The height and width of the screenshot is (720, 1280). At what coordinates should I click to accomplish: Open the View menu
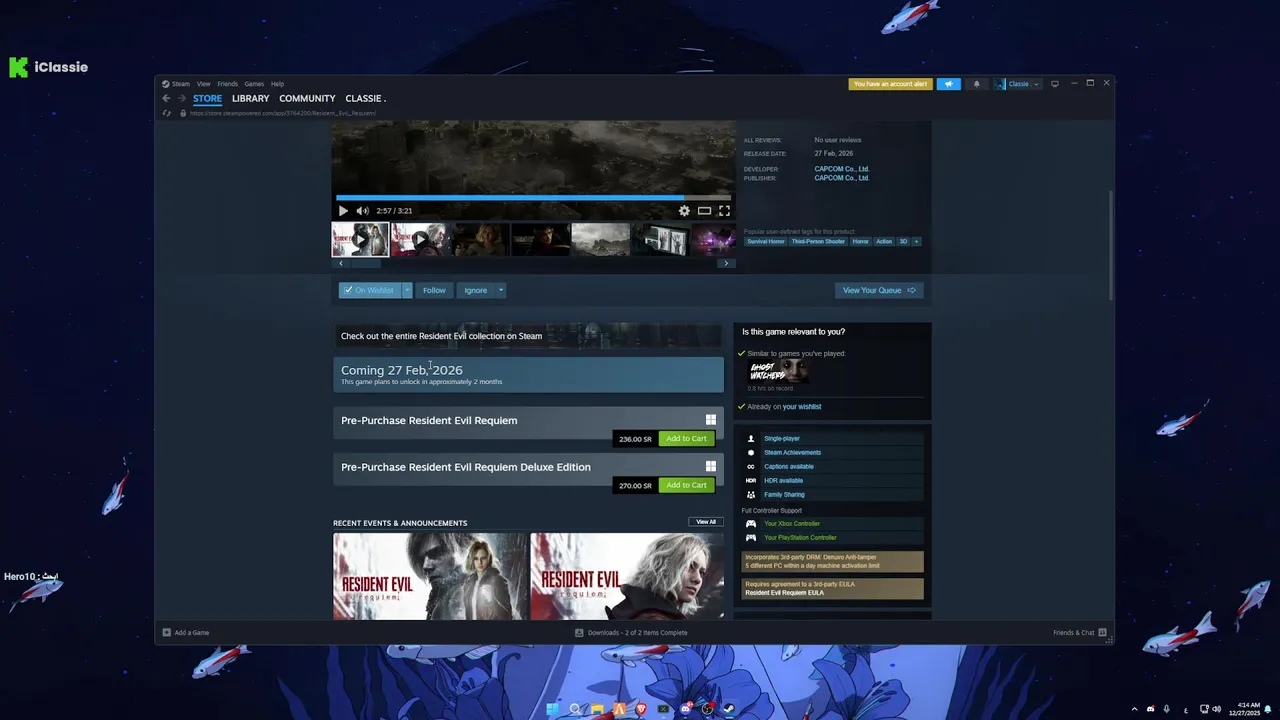[203, 84]
